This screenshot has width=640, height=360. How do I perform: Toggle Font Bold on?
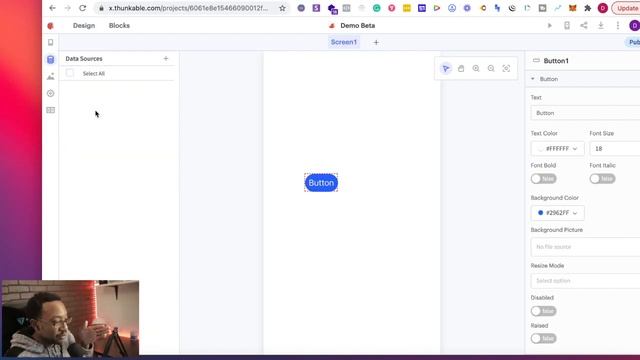click(x=544, y=179)
